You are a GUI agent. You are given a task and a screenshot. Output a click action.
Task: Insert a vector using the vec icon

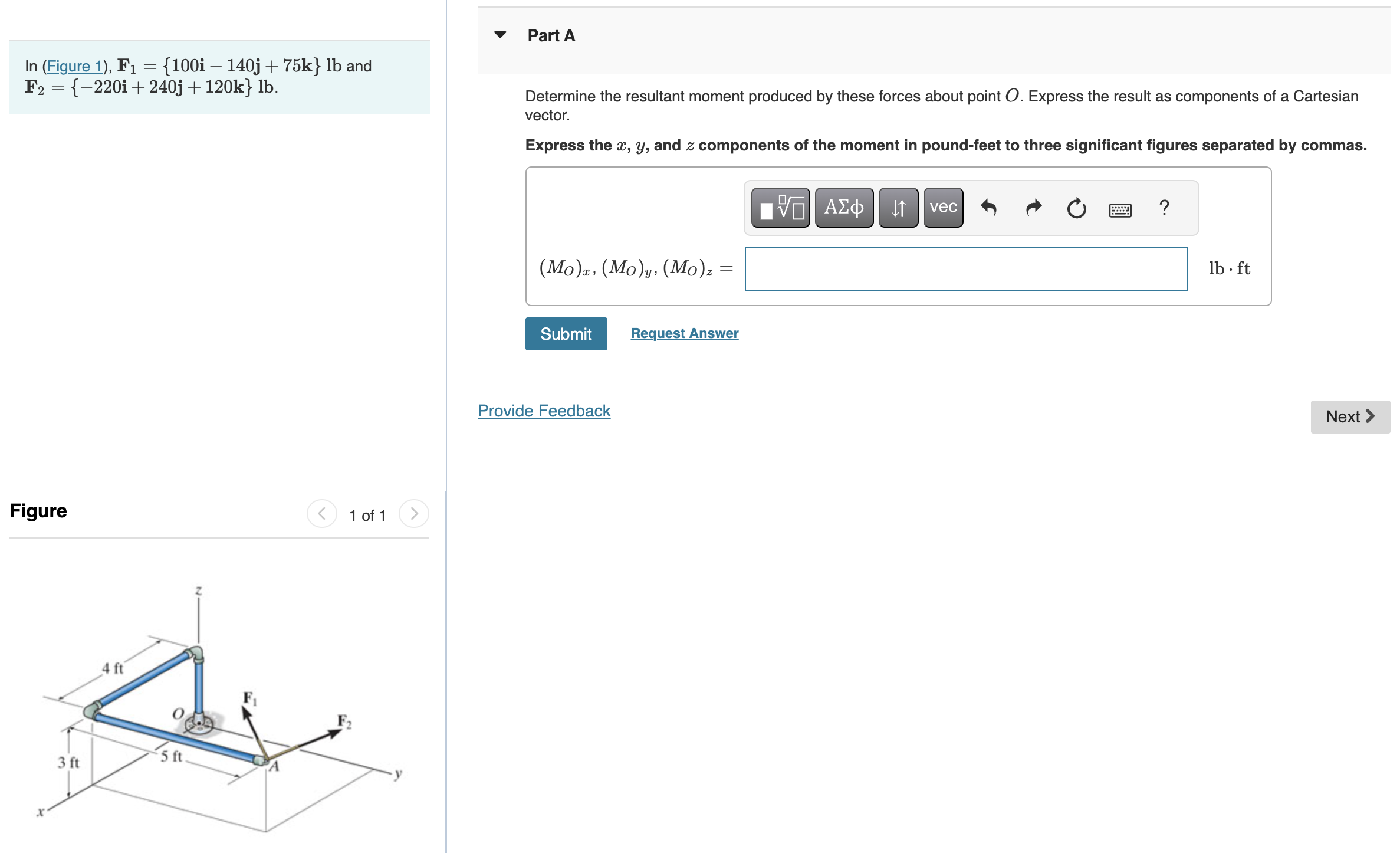pos(942,208)
